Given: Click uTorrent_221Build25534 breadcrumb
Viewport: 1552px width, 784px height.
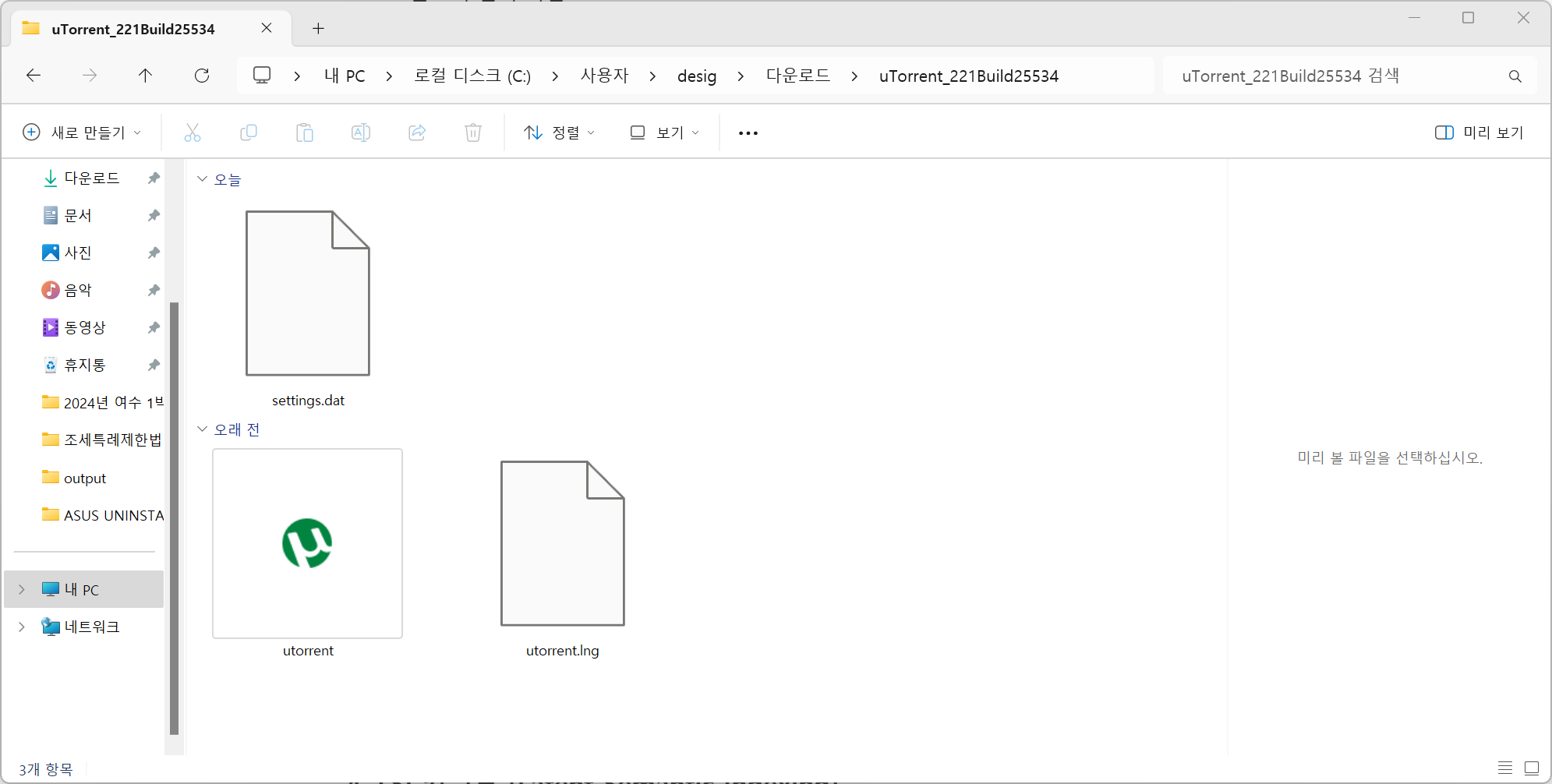Looking at the screenshot, I should (x=969, y=76).
